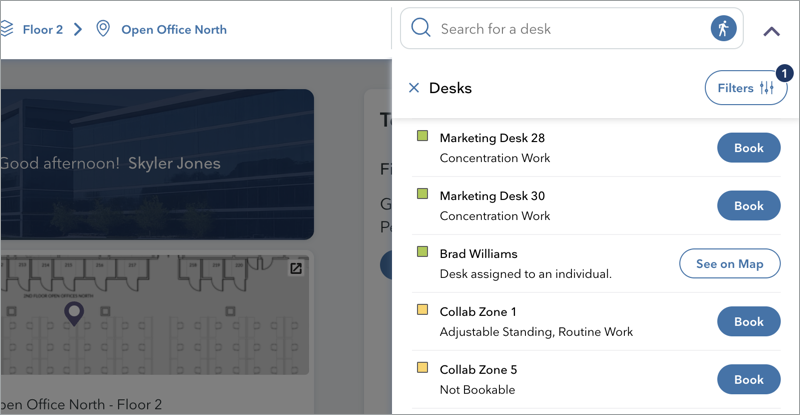Click the yellow status square for Collab Zone 1

tap(422, 309)
